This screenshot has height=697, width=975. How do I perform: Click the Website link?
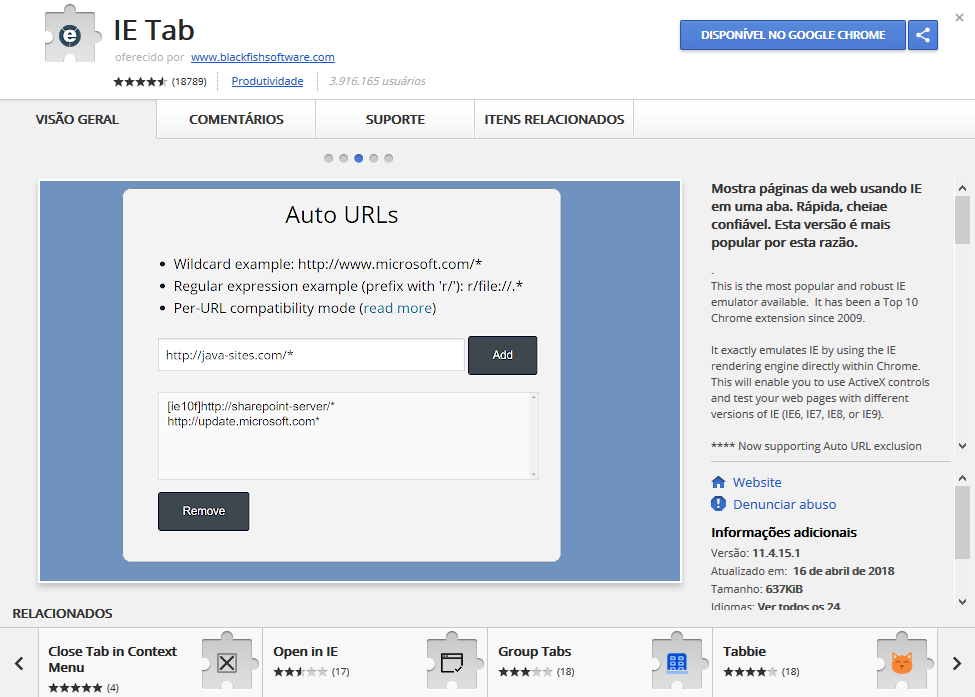pos(757,482)
